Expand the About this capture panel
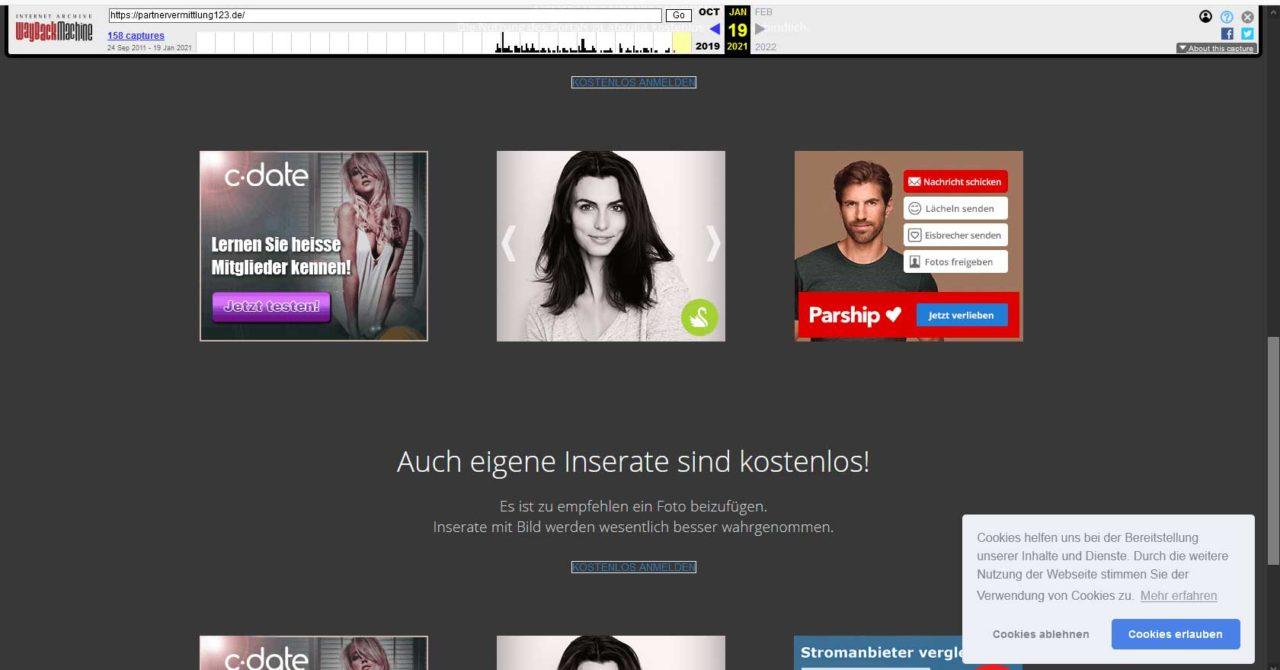 [x=1216, y=48]
